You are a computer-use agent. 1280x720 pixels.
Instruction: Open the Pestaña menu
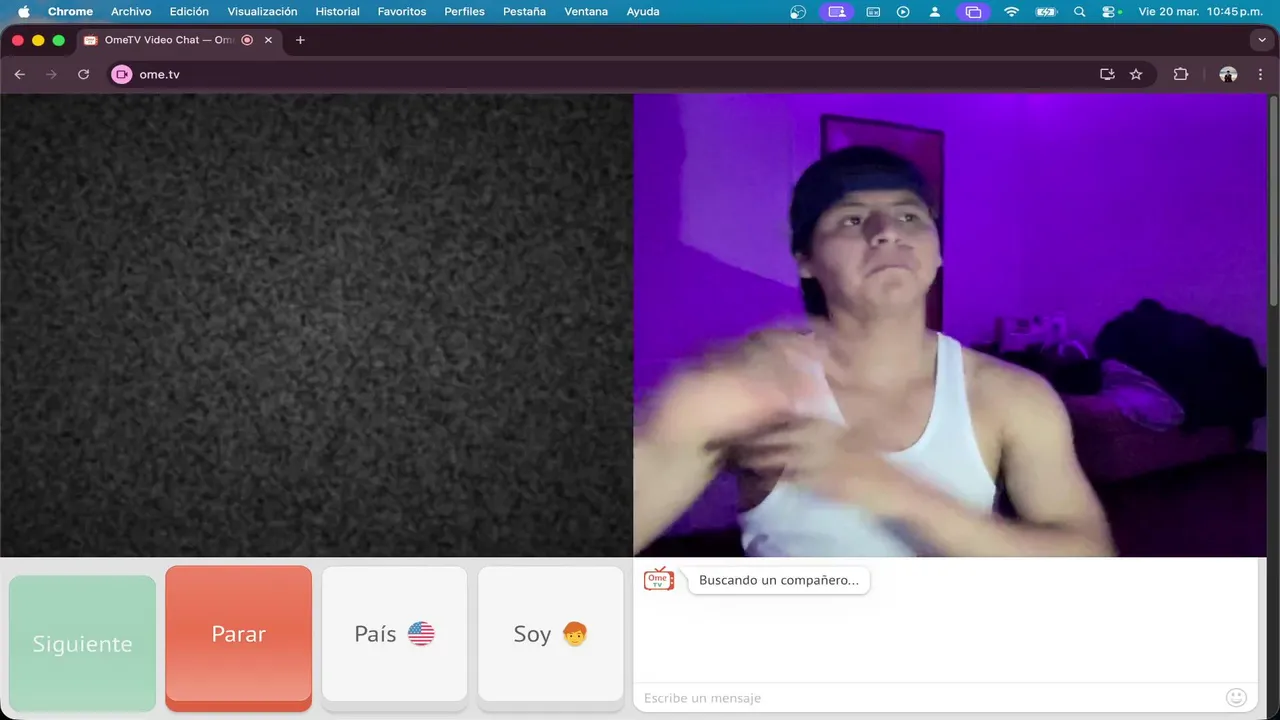(x=524, y=12)
